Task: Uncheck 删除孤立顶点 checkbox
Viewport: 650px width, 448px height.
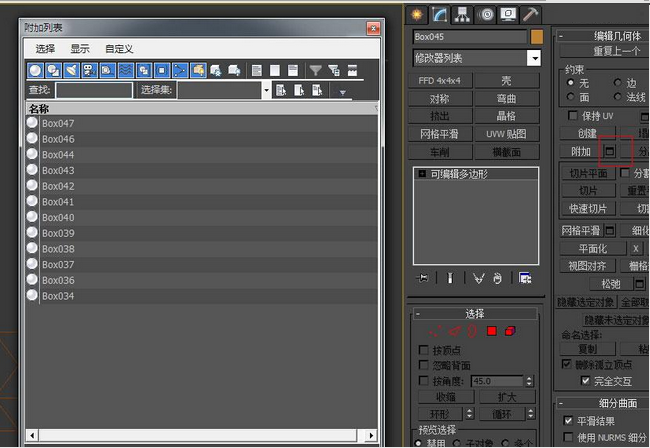Action: pos(567,364)
